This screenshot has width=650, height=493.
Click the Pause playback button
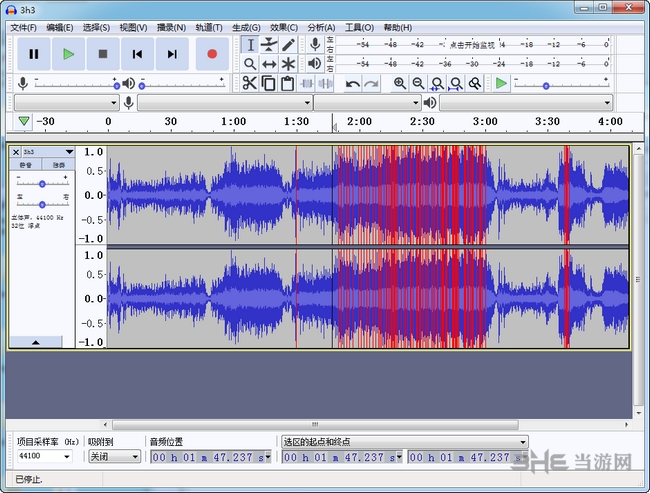(34, 54)
